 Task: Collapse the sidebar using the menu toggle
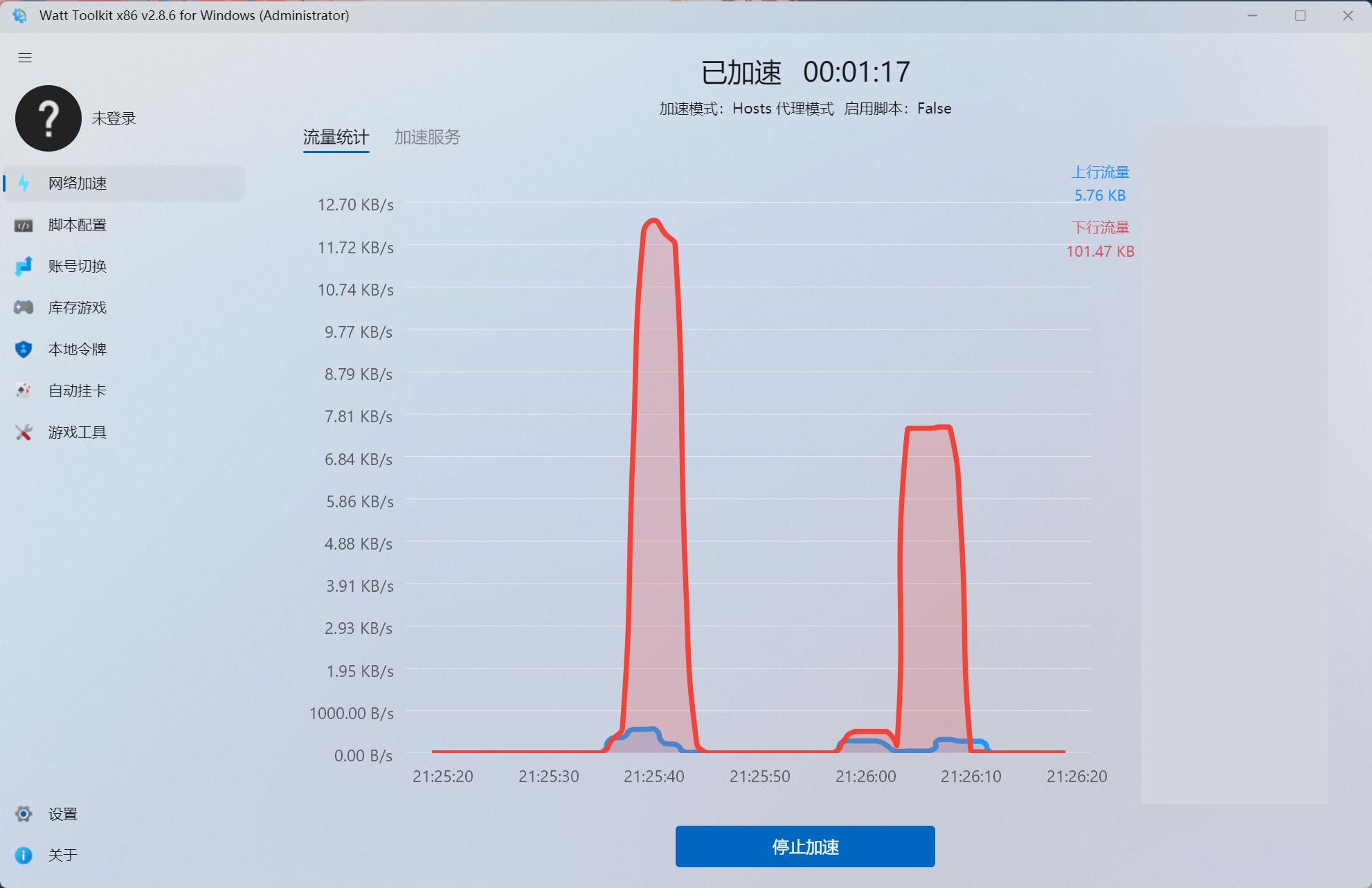[x=25, y=57]
